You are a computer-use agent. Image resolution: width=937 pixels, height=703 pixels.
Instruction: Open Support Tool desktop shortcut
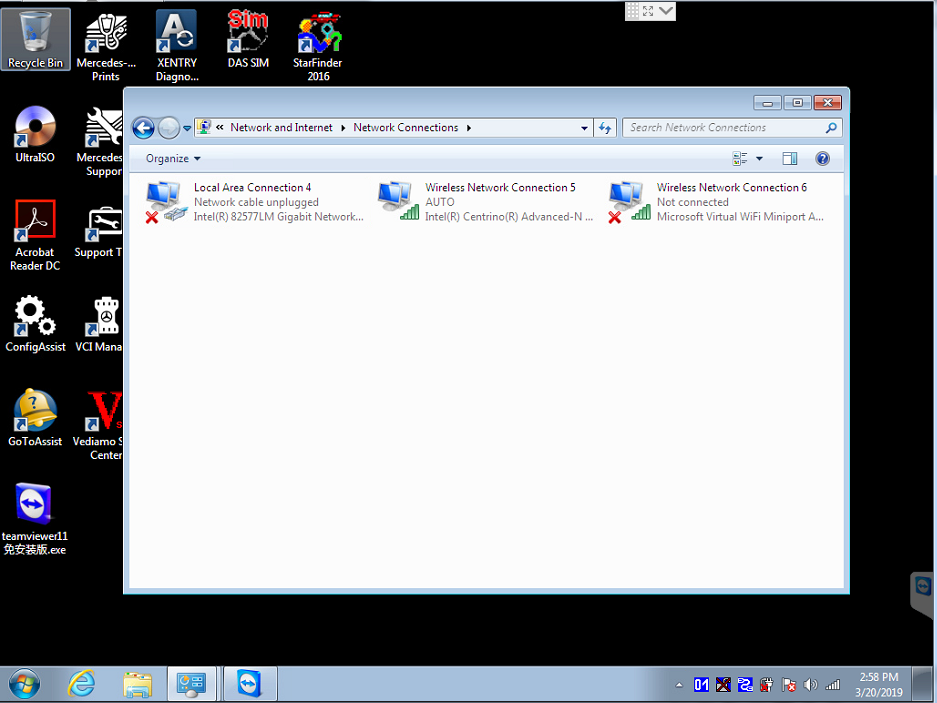point(99,232)
